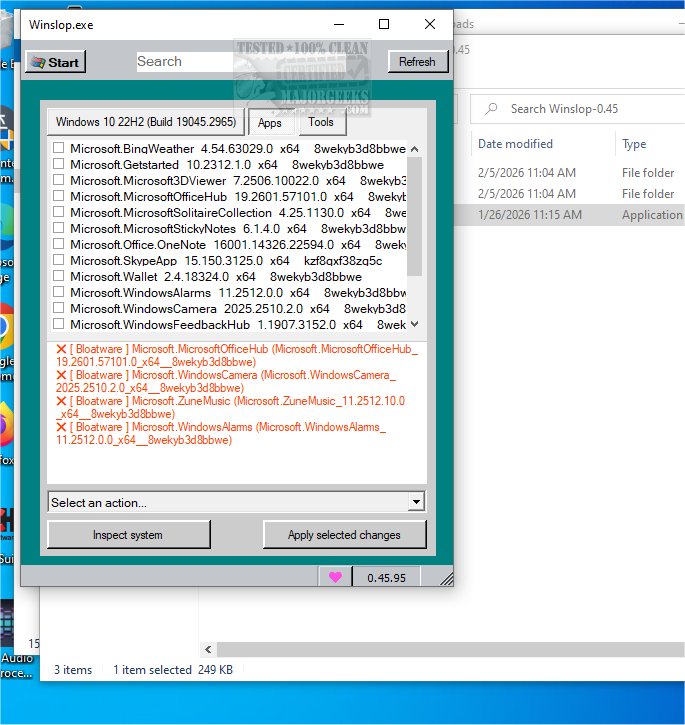Minimize the Winslop.exe window
Image resolution: width=685 pixels, height=725 pixels.
click(339, 24)
